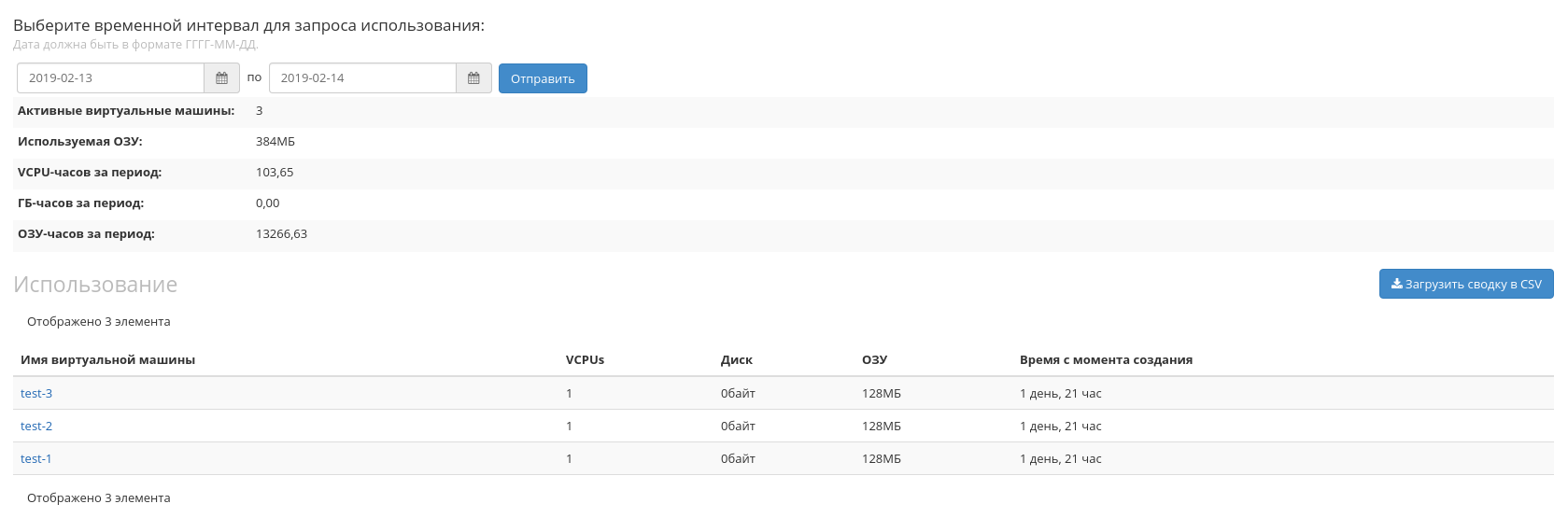Click the ОЗУ-часов value 13266,63
The height and width of the screenshot is (518, 1568).
(x=281, y=234)
